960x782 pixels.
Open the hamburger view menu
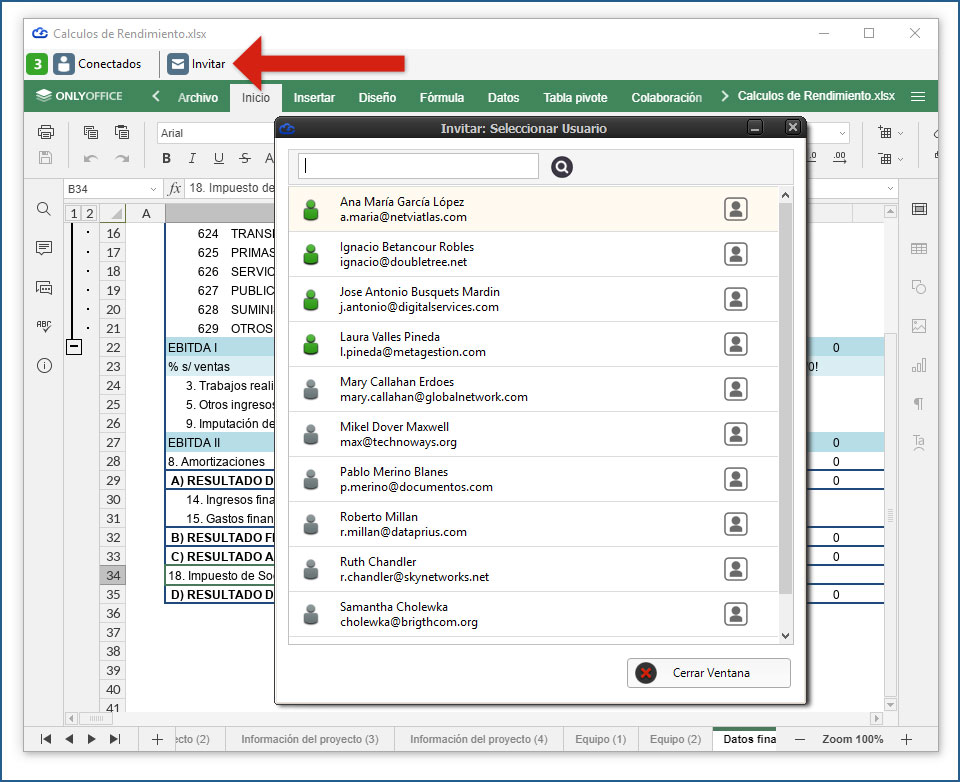click(x=917, y=97)
